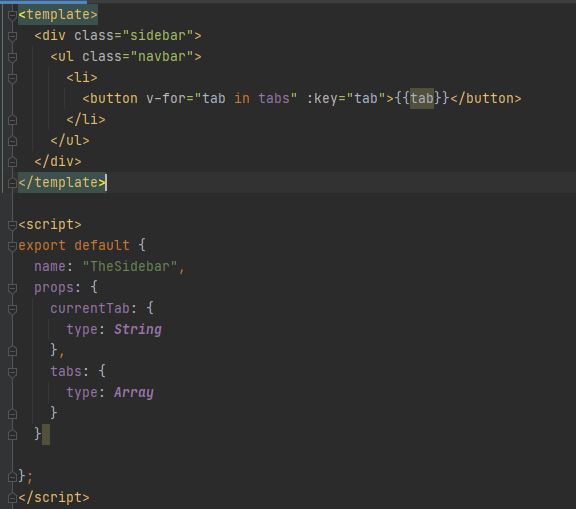
Task: Click fold marker beside closing };
Action: 12,477
